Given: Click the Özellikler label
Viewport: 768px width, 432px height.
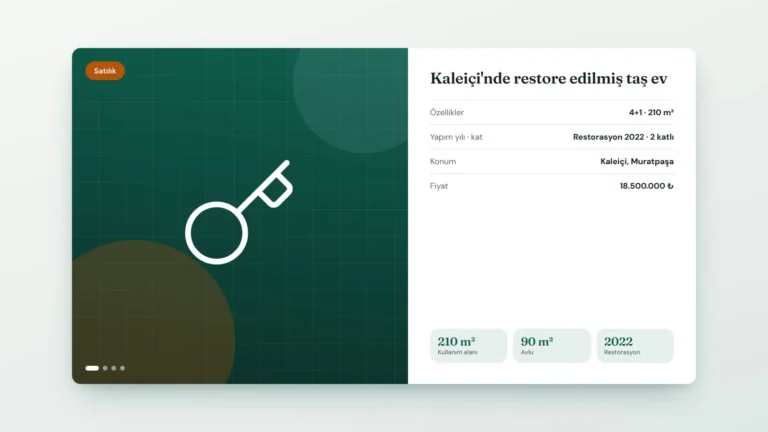Looking at the screenshot, I should (447, 113).
